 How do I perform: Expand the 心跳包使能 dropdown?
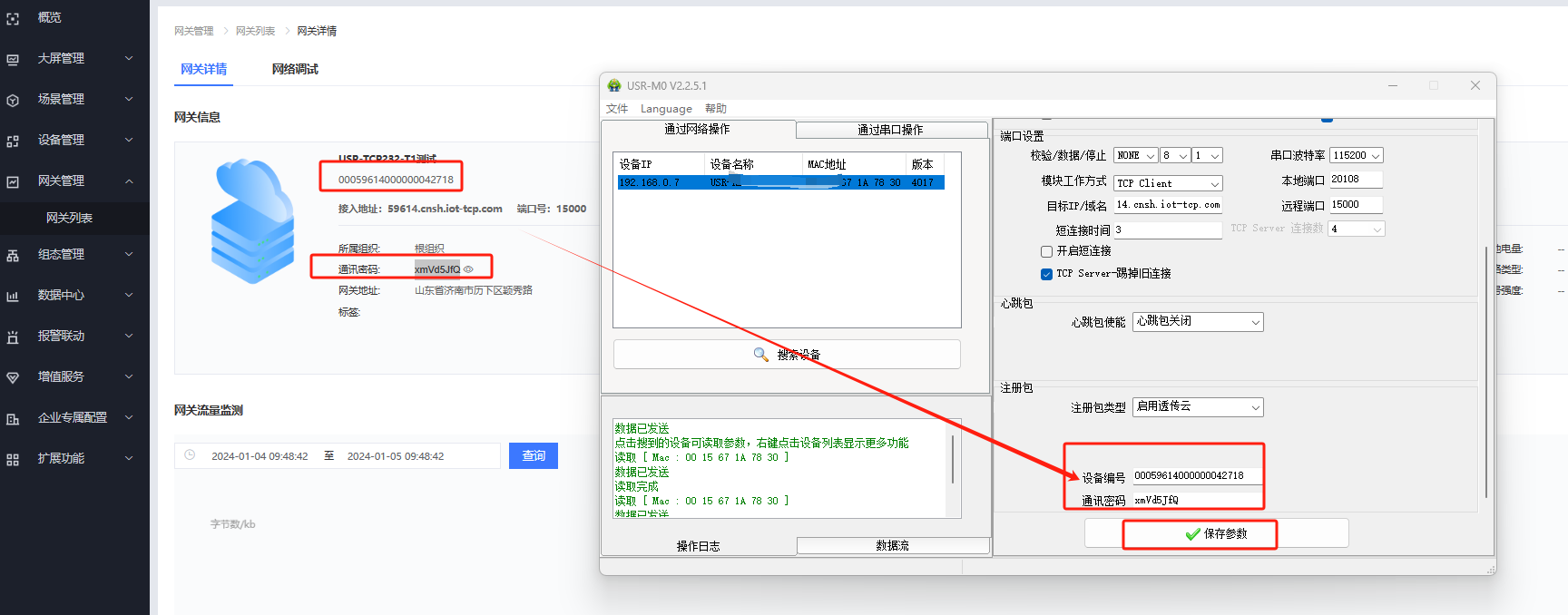click(1197, 322)
